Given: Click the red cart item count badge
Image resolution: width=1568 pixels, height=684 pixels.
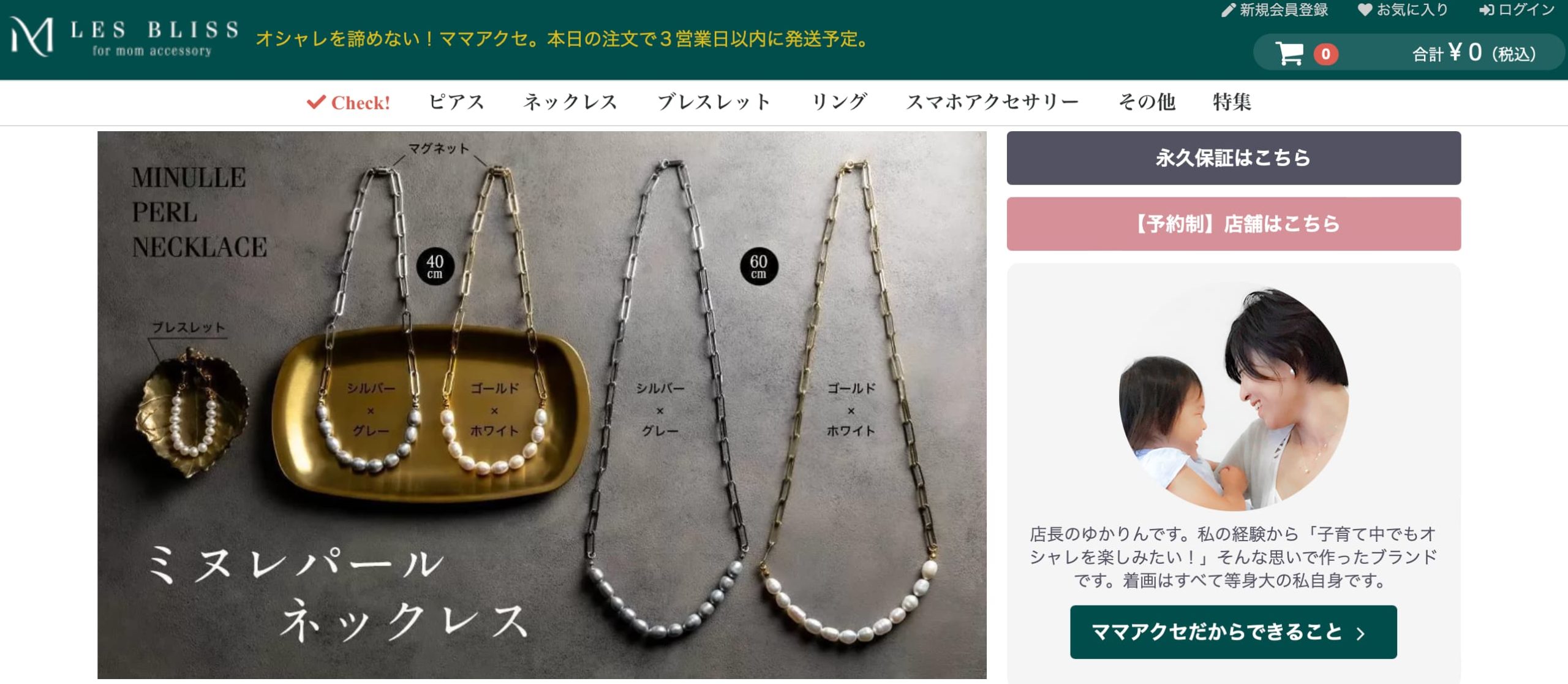Looking at the screenshot, I should click(x=1325, y=54).
